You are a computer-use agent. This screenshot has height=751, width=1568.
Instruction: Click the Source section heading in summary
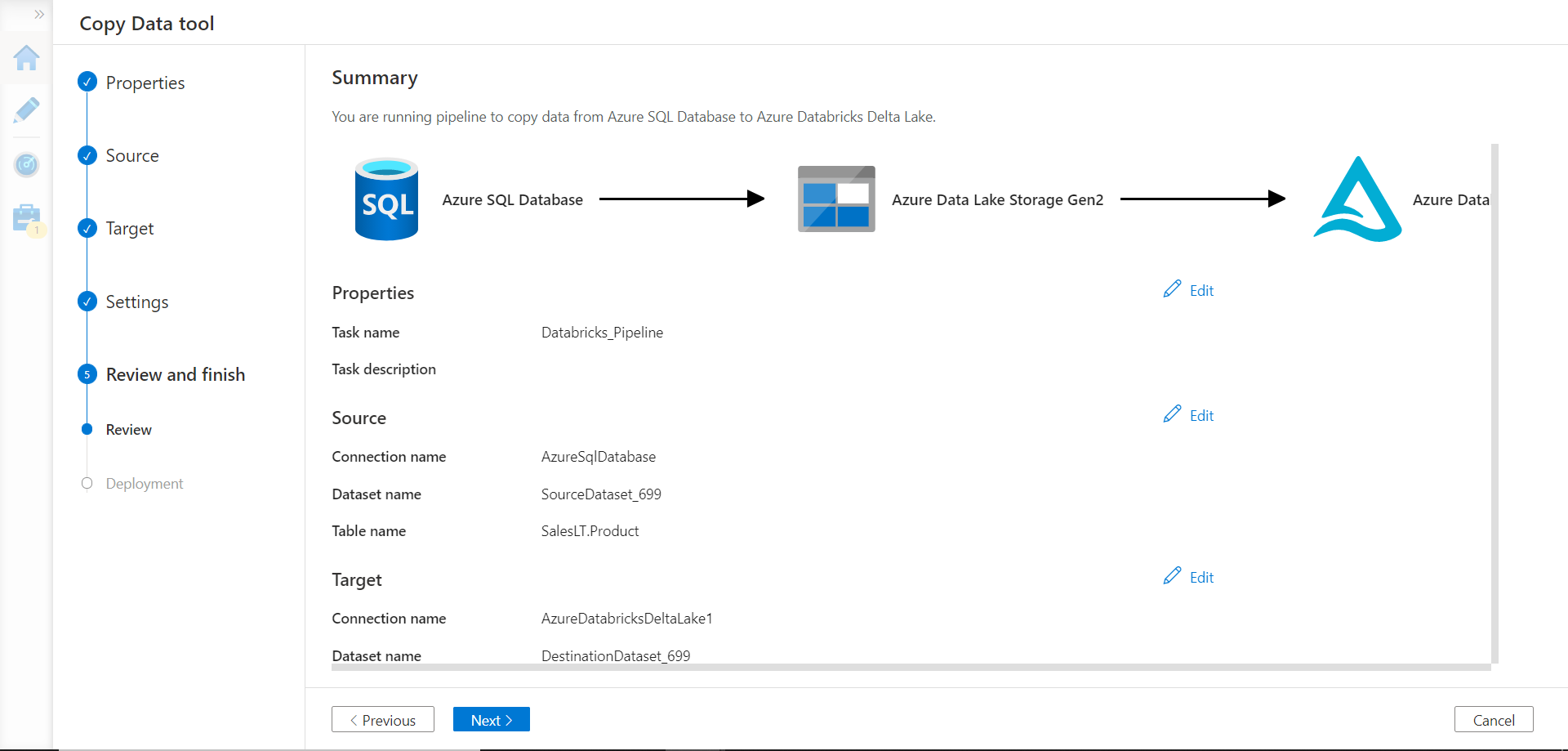click(359, 418)
